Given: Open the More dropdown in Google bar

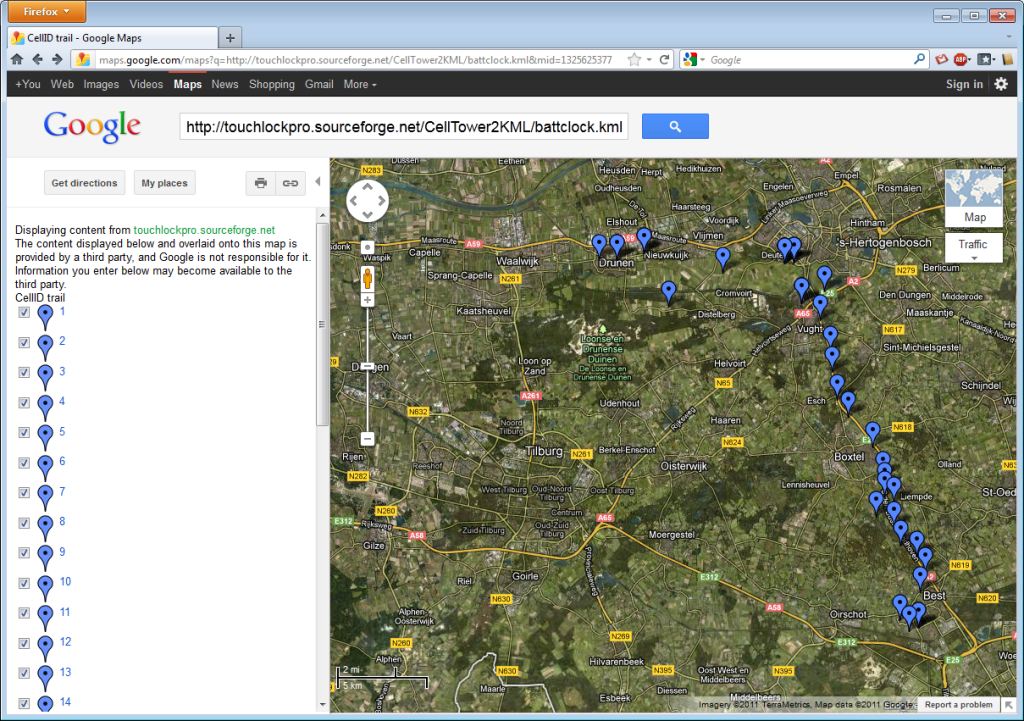Looking at the screenshot, I should pyautogui.click(x=360, y=84).
